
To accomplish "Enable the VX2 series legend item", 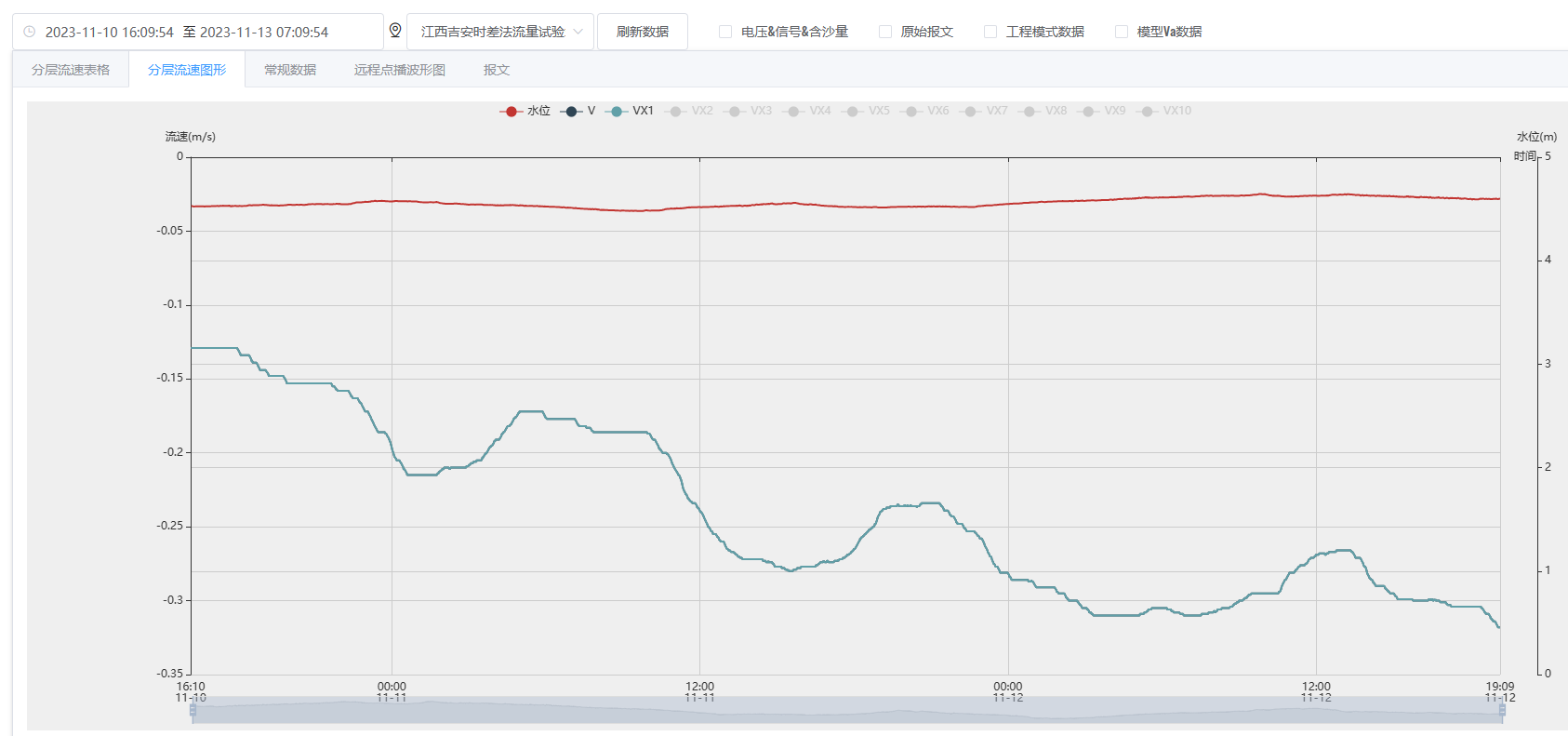I will coord(689,111).
